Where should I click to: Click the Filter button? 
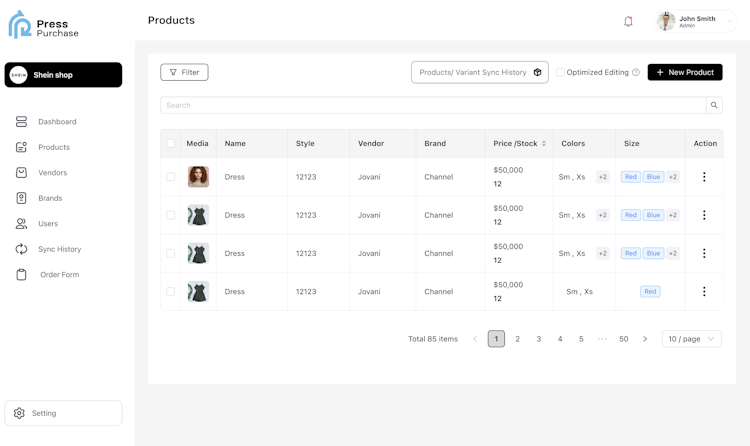(184, 72)
